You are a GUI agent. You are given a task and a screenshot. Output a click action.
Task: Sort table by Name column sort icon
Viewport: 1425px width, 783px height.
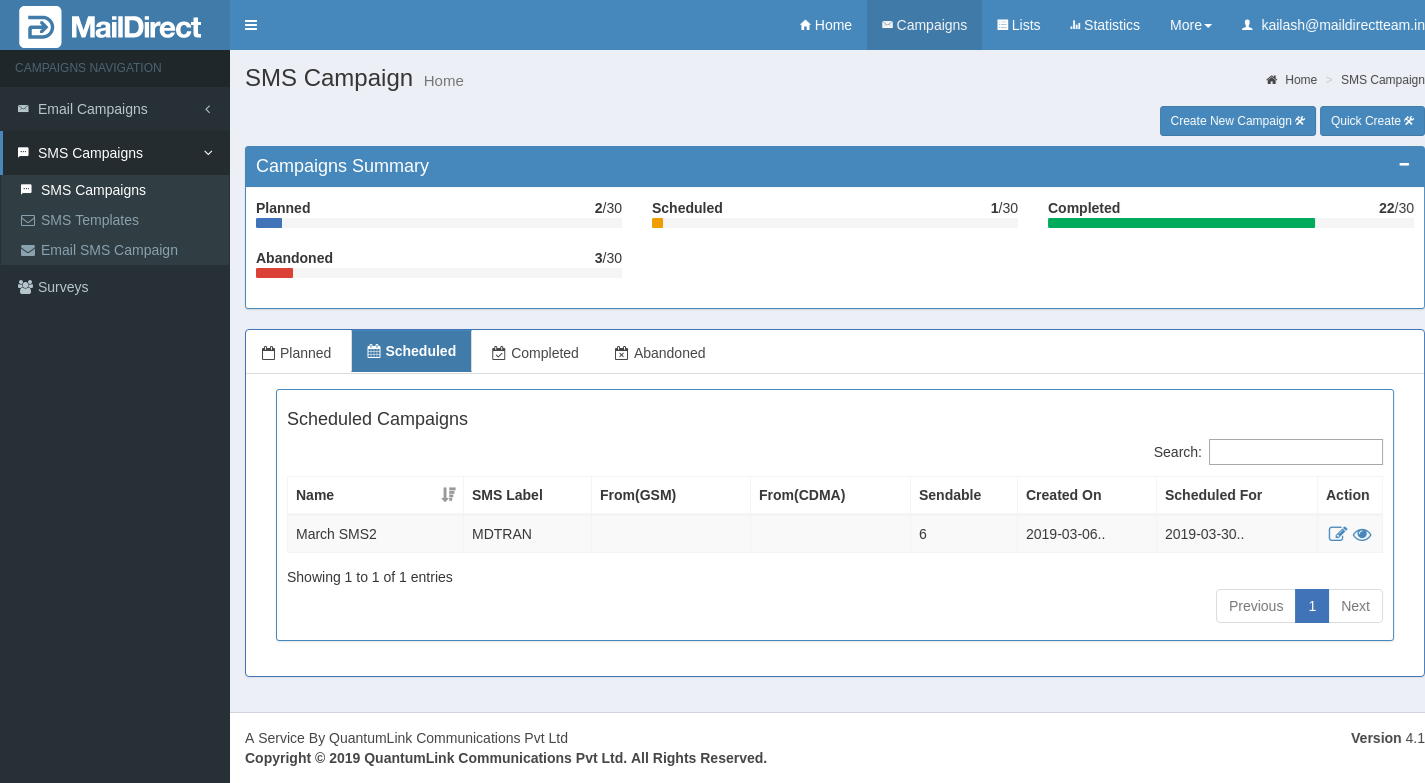pyautogui.click(x=448, y=495)
